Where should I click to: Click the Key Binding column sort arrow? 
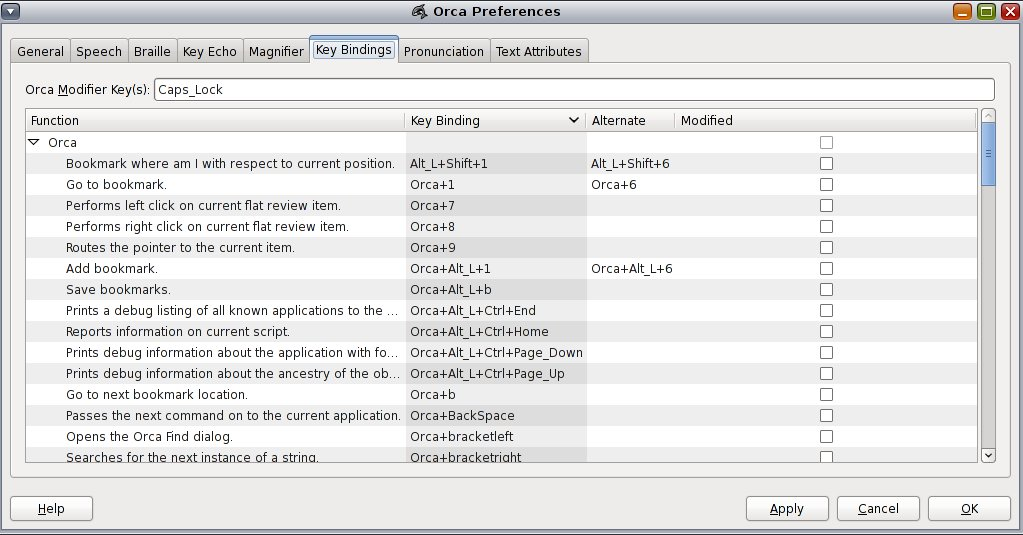tap(574, 121)
